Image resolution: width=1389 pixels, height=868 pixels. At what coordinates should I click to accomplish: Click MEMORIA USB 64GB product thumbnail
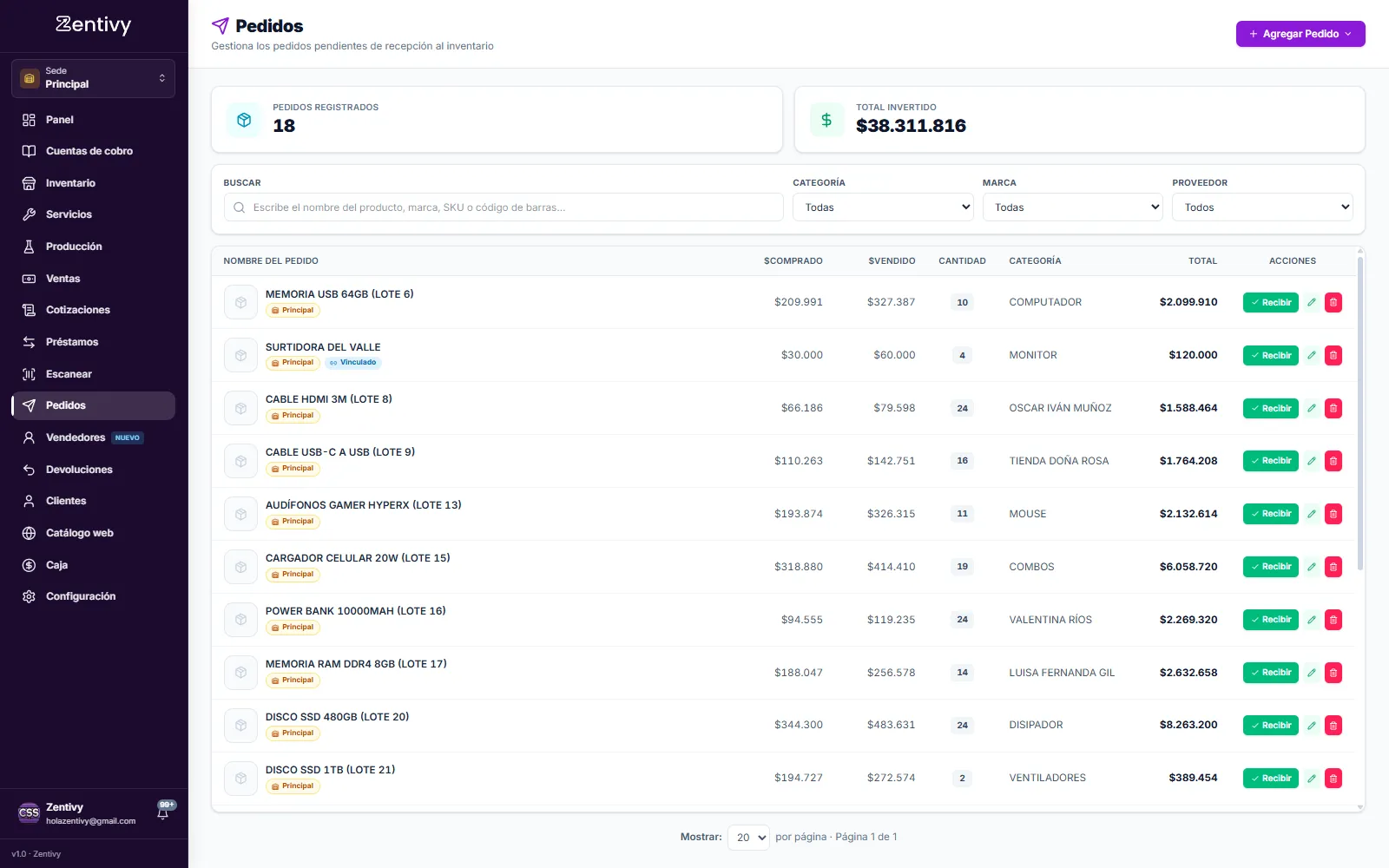(240, 302)
